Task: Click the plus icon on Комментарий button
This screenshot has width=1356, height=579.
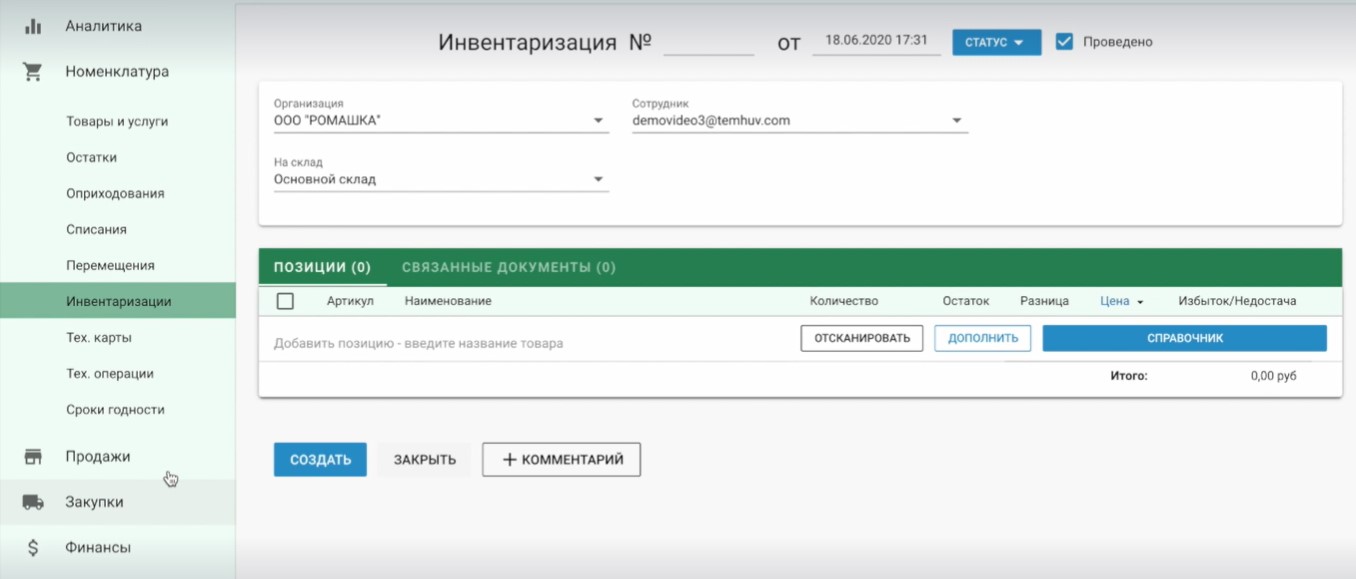Action: click(x=509, y=460)
